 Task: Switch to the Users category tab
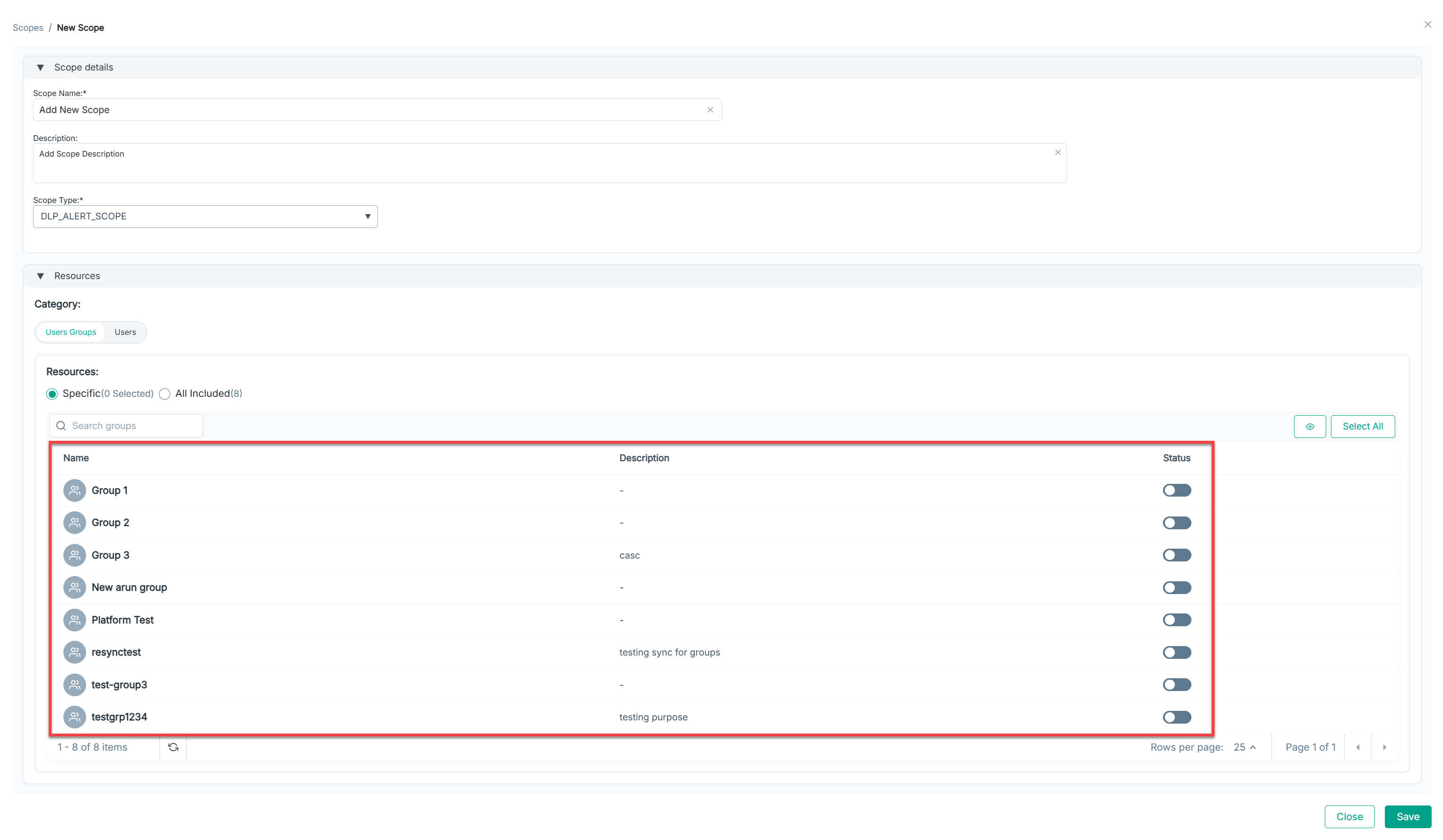click(125, 332)
